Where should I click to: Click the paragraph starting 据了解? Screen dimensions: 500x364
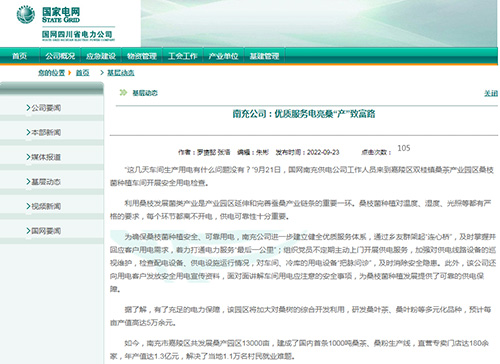coord(301,316)
